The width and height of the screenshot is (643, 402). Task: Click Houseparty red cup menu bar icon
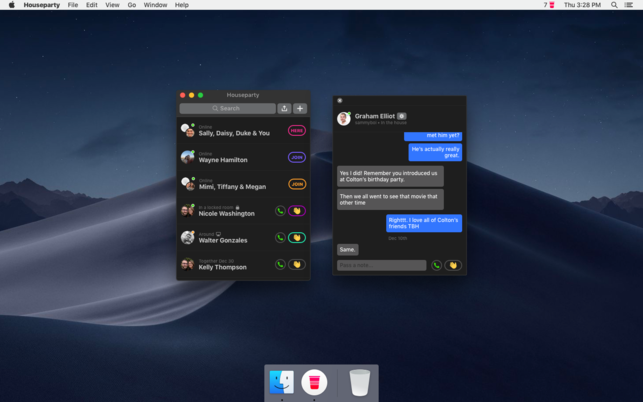point(552,5)
